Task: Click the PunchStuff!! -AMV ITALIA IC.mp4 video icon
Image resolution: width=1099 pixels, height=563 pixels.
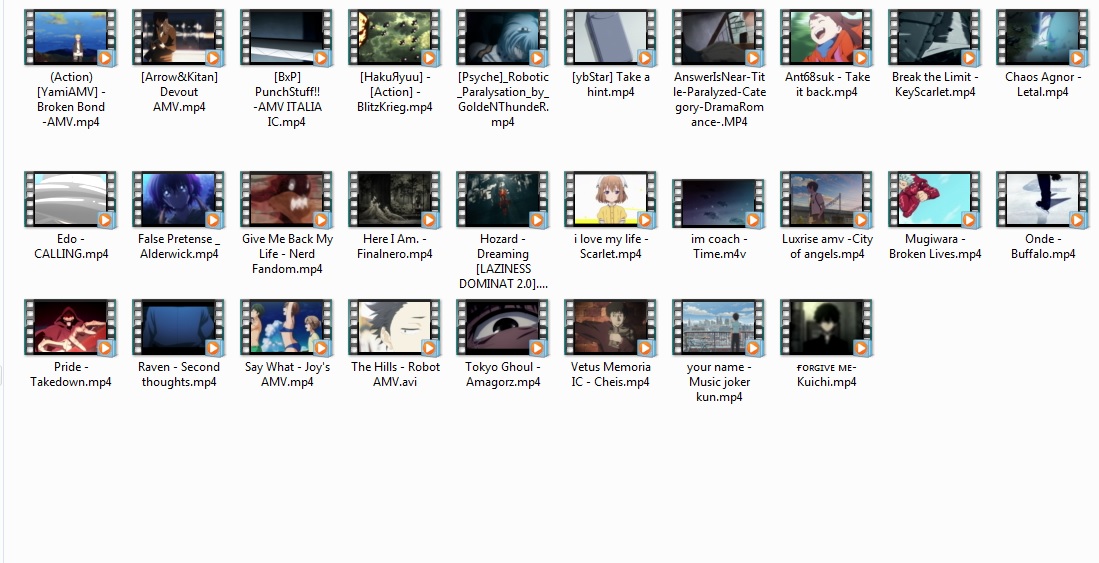Action: pyautogui.click(x=286, y=38)
